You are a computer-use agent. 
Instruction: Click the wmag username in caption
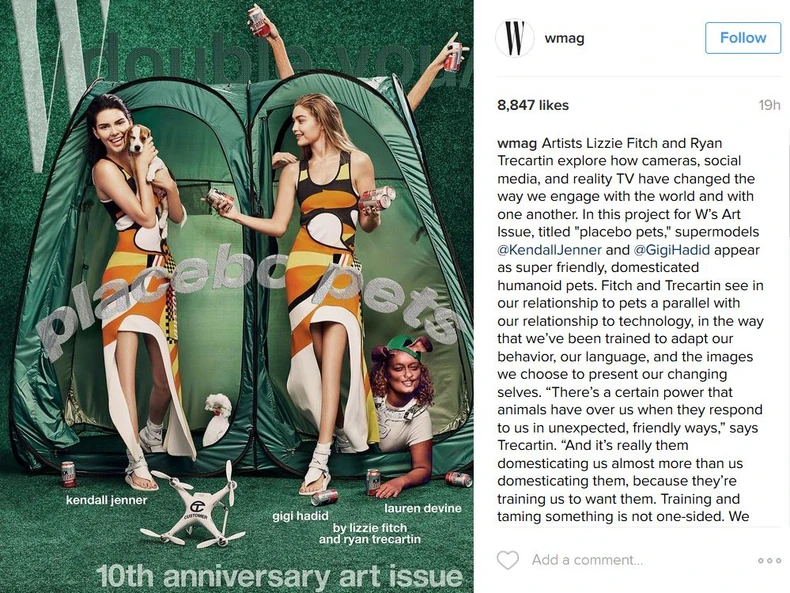click(517, 144)
